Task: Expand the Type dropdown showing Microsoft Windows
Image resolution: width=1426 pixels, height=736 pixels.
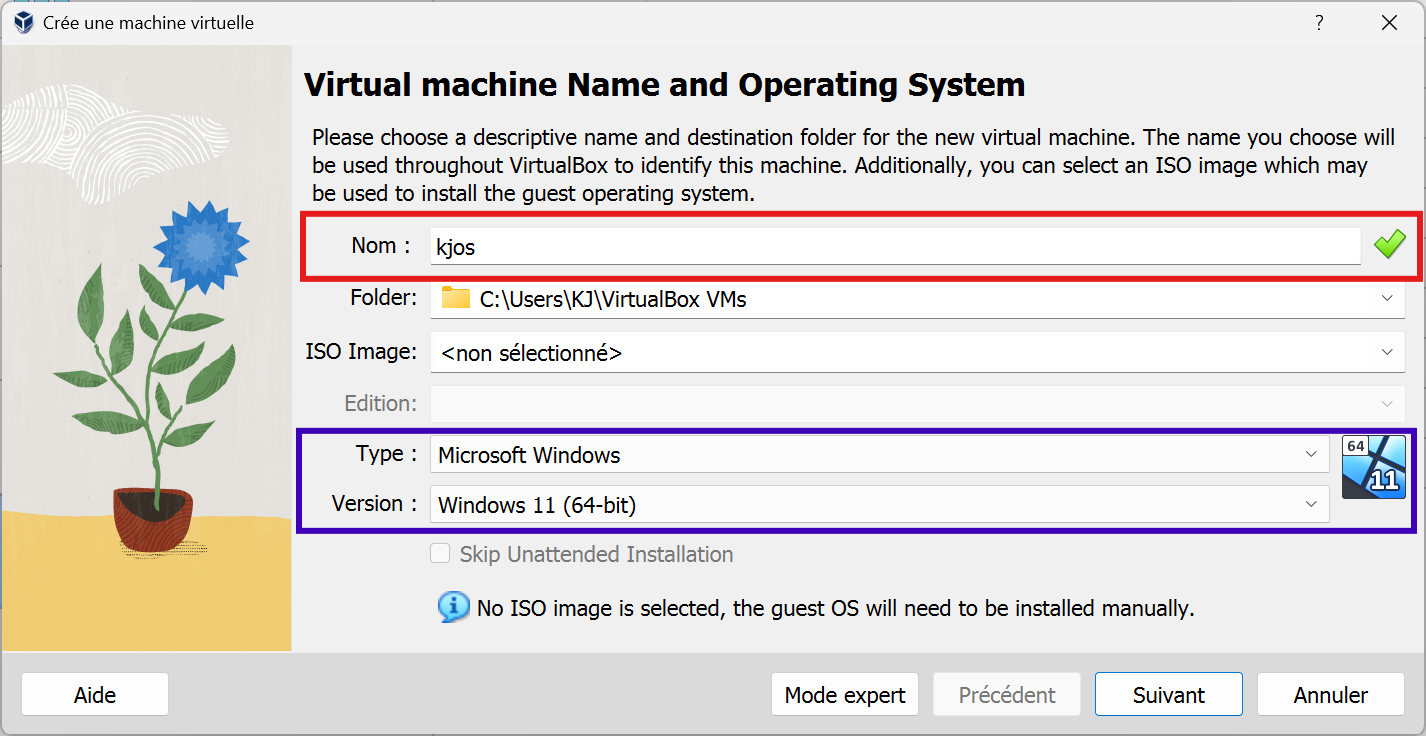Action: [x=880, y=455]
